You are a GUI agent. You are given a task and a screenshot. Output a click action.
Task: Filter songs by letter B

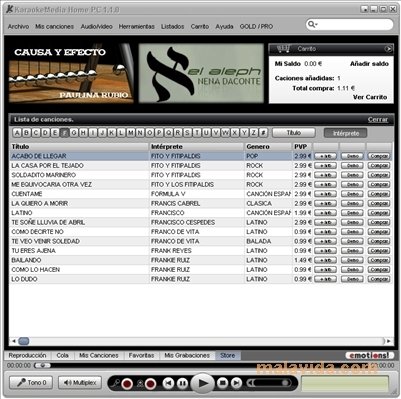click(x=26, y=133)
